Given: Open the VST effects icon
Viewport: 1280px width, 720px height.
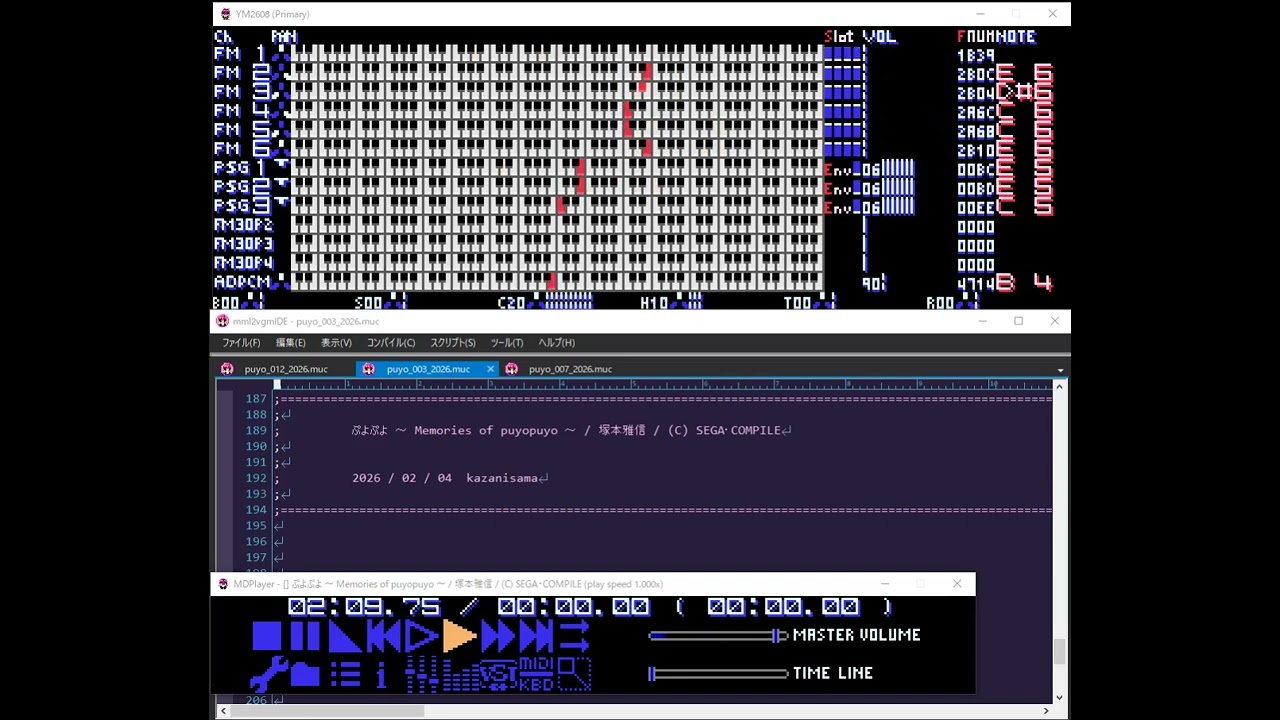Looking at the screenshot, I should tap(497, 674).
